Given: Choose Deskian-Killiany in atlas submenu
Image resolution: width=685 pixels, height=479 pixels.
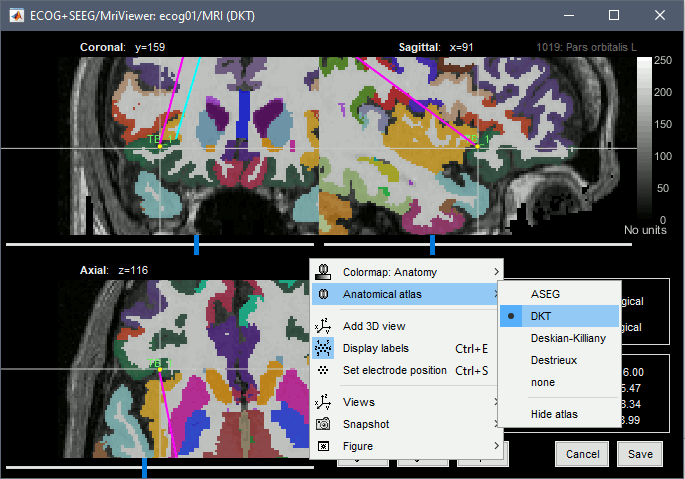Looking at the screenshot, I should tap(567, 338).
